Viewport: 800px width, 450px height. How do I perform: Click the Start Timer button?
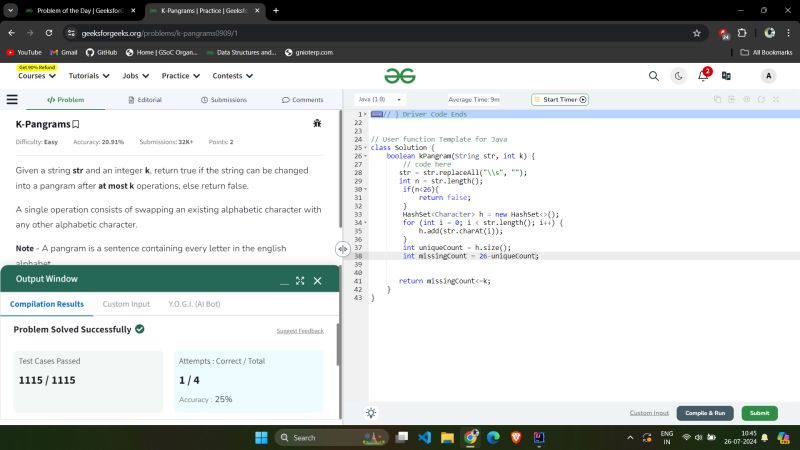pos(560,99)
